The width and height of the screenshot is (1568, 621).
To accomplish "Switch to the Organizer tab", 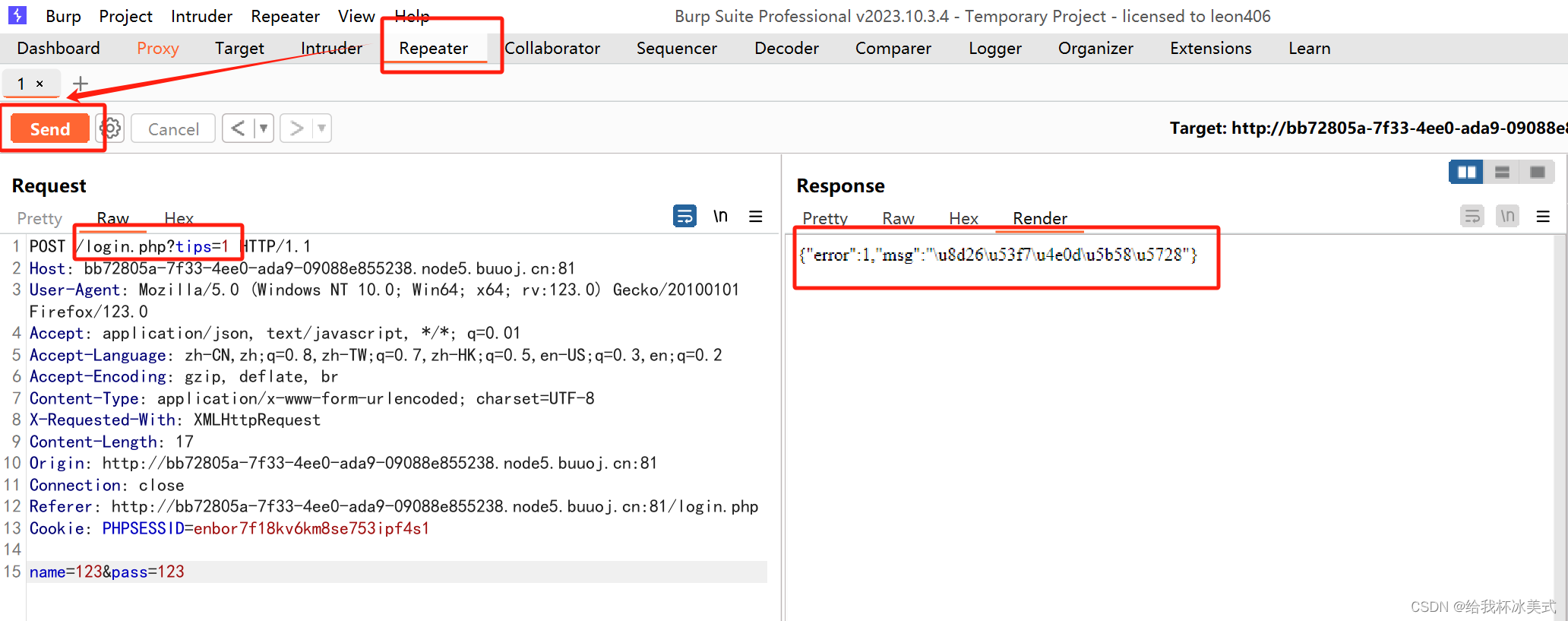I will click(1095, 49).
